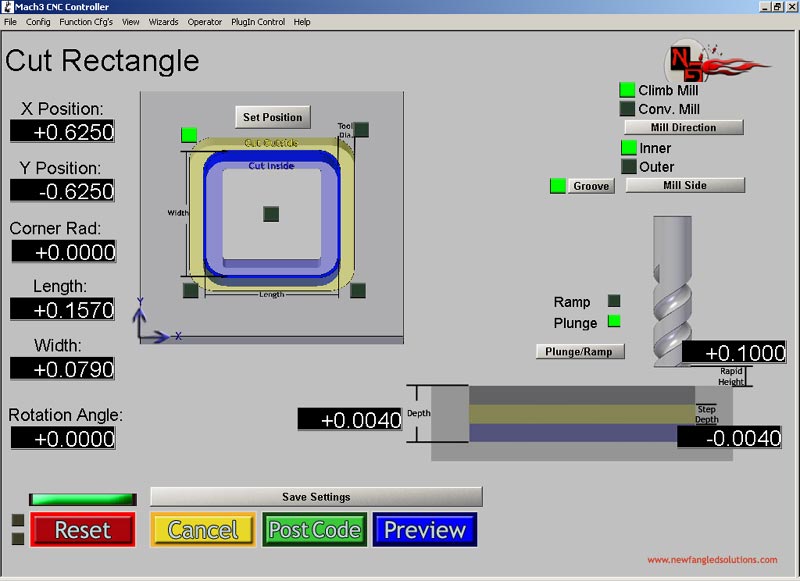Open the Wizards menu
The image size is (800, 581).
[x=163, y=22]
